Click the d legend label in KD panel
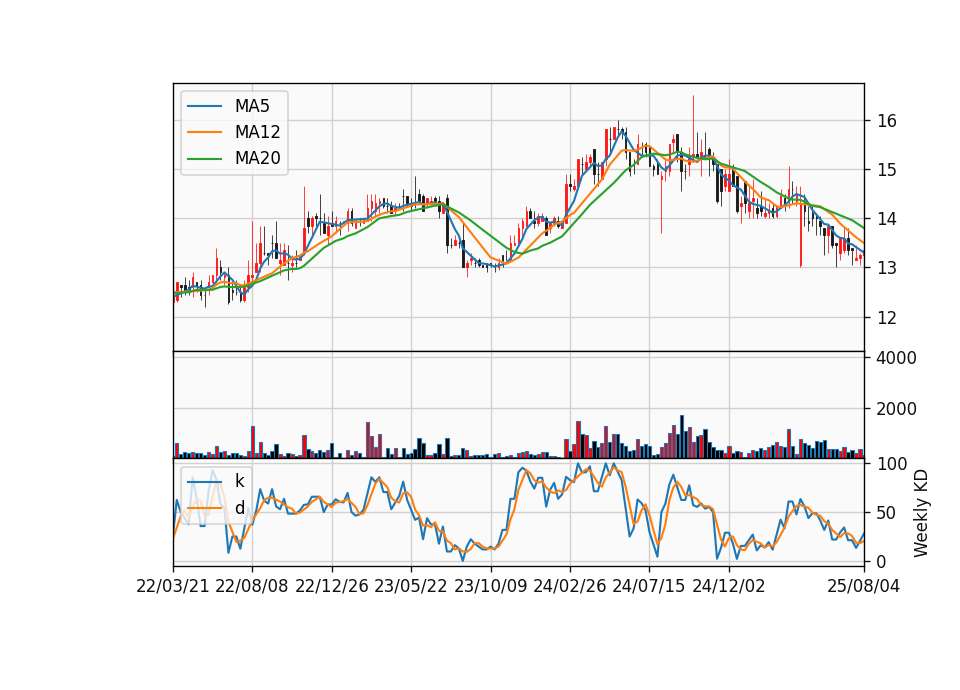Viewport: 960px width, 690px height. [x=239, y=508]
